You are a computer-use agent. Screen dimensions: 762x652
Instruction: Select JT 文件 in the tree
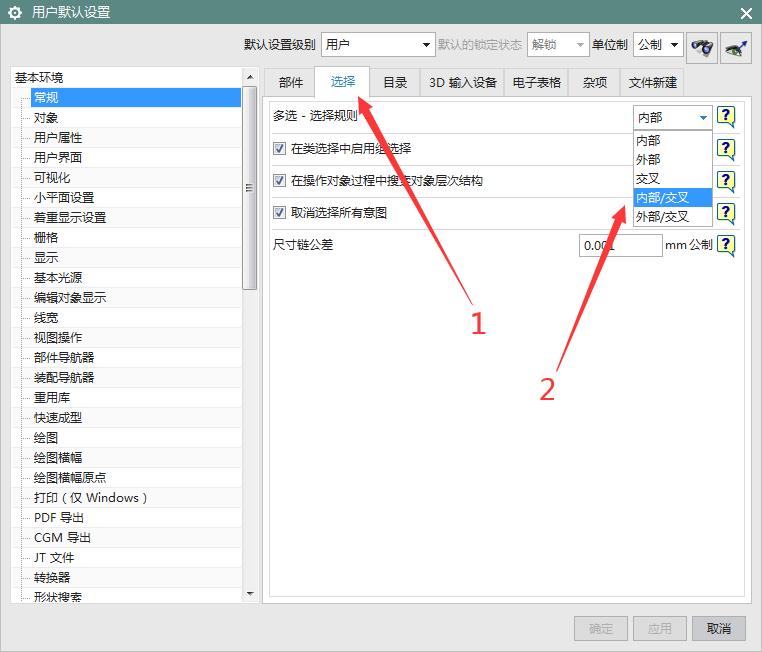tap(54, 557)
